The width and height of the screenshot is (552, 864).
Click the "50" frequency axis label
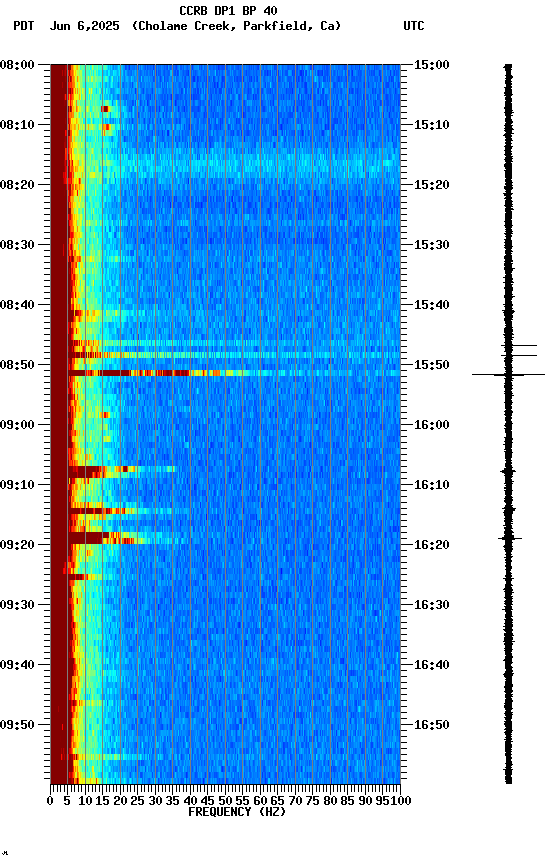[225, 801]
